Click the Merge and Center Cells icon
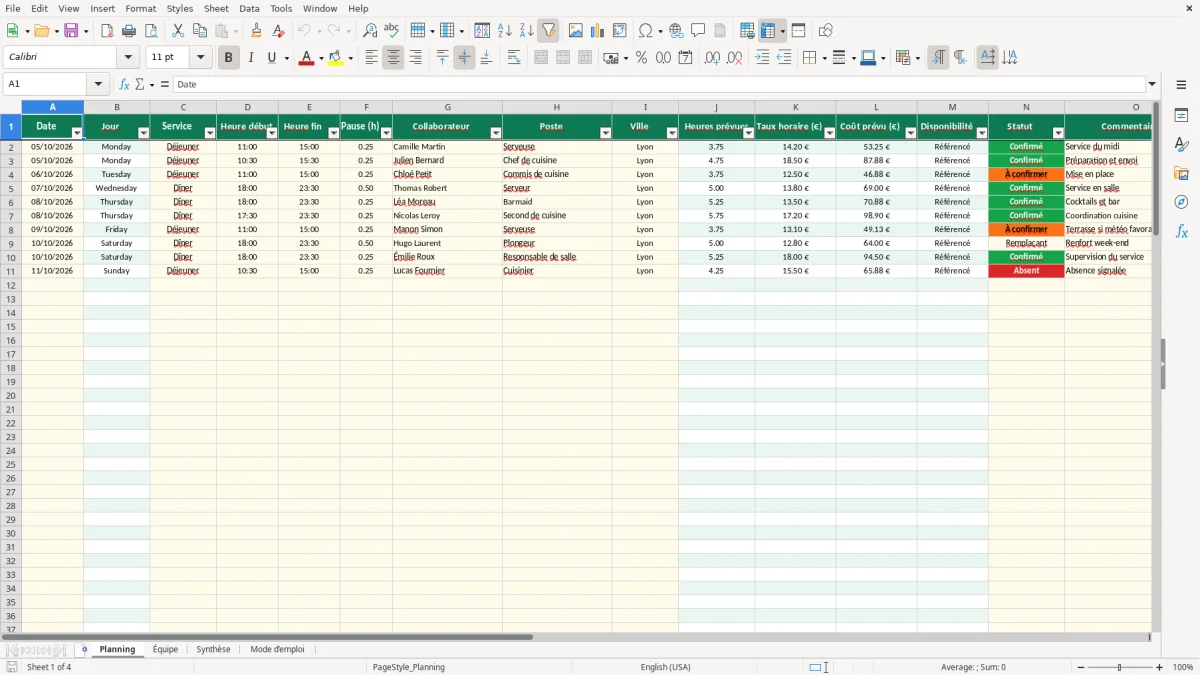The width and height of the screenshot is (1200, 675). 541,58
